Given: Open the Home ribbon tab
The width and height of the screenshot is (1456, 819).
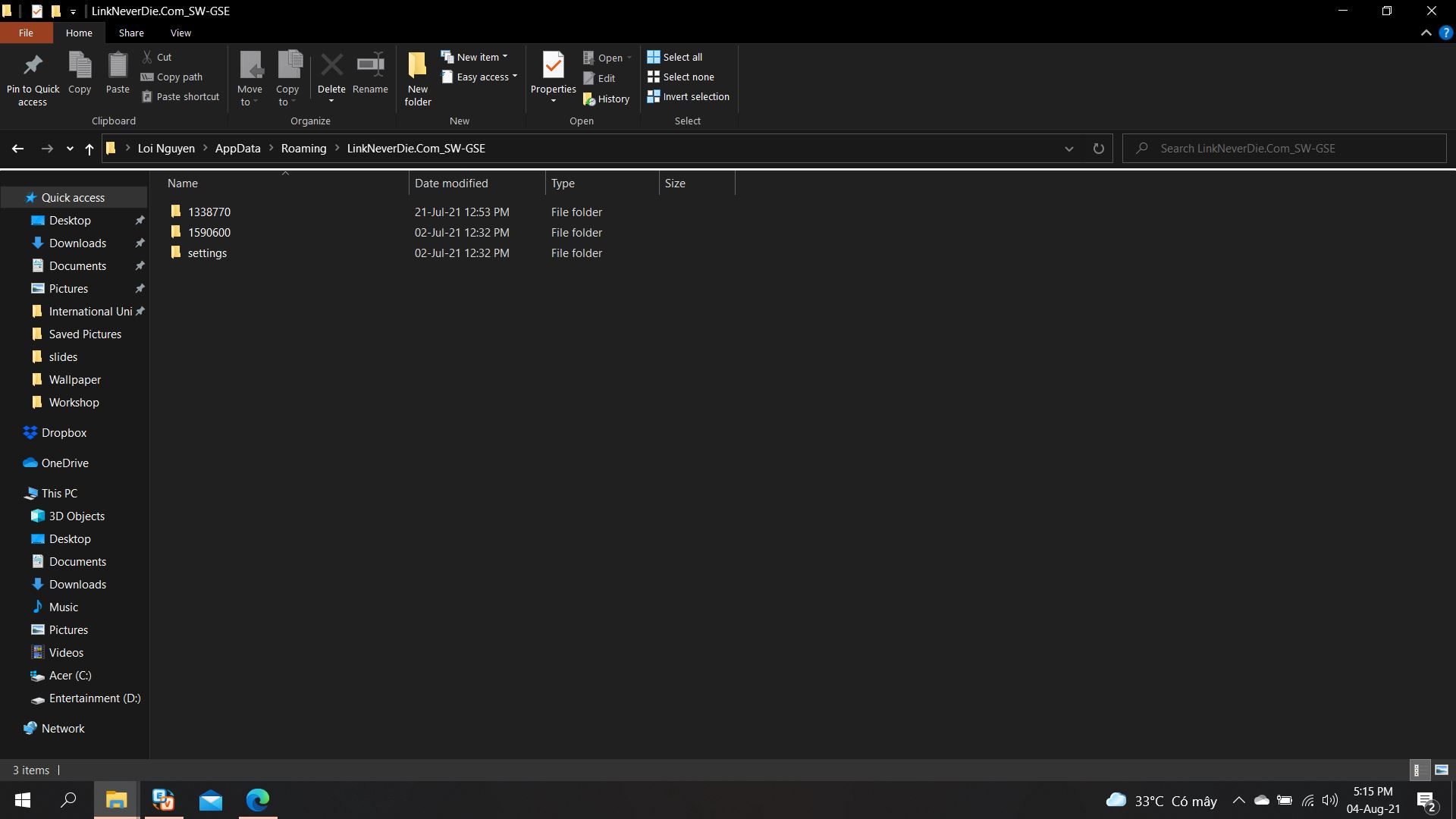Looking at the screenshot, I should tap(79, 33).
